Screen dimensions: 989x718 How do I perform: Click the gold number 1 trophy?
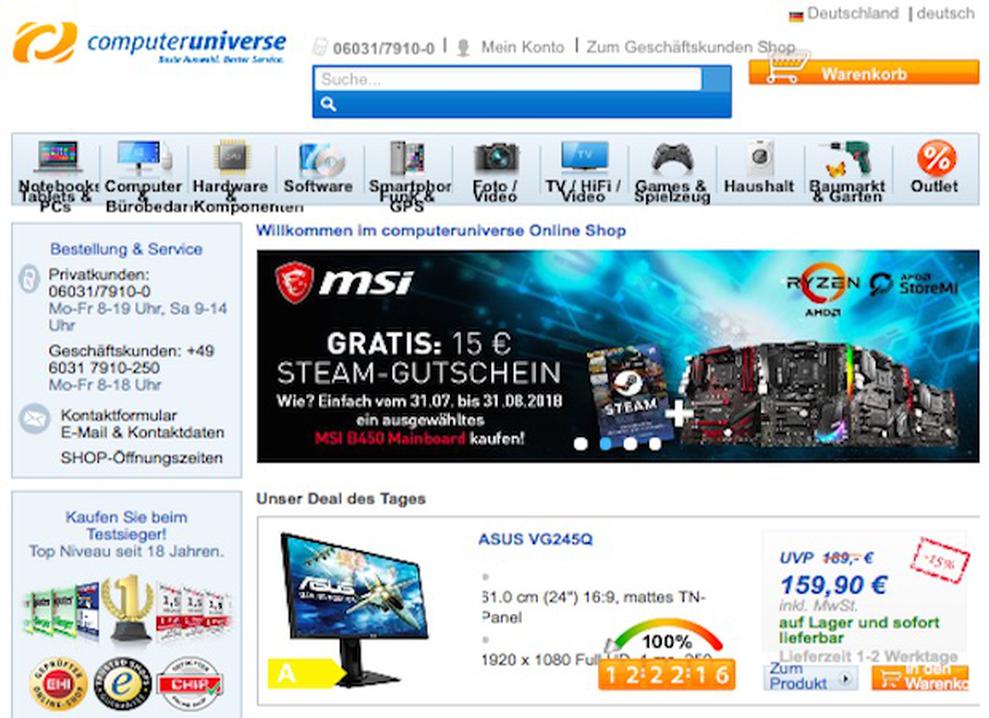(129, 608)
